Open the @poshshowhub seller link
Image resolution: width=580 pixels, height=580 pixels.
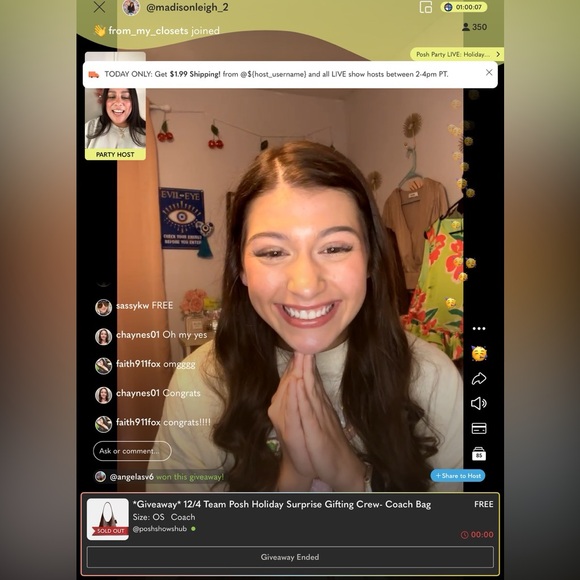[x=160, y=529]
